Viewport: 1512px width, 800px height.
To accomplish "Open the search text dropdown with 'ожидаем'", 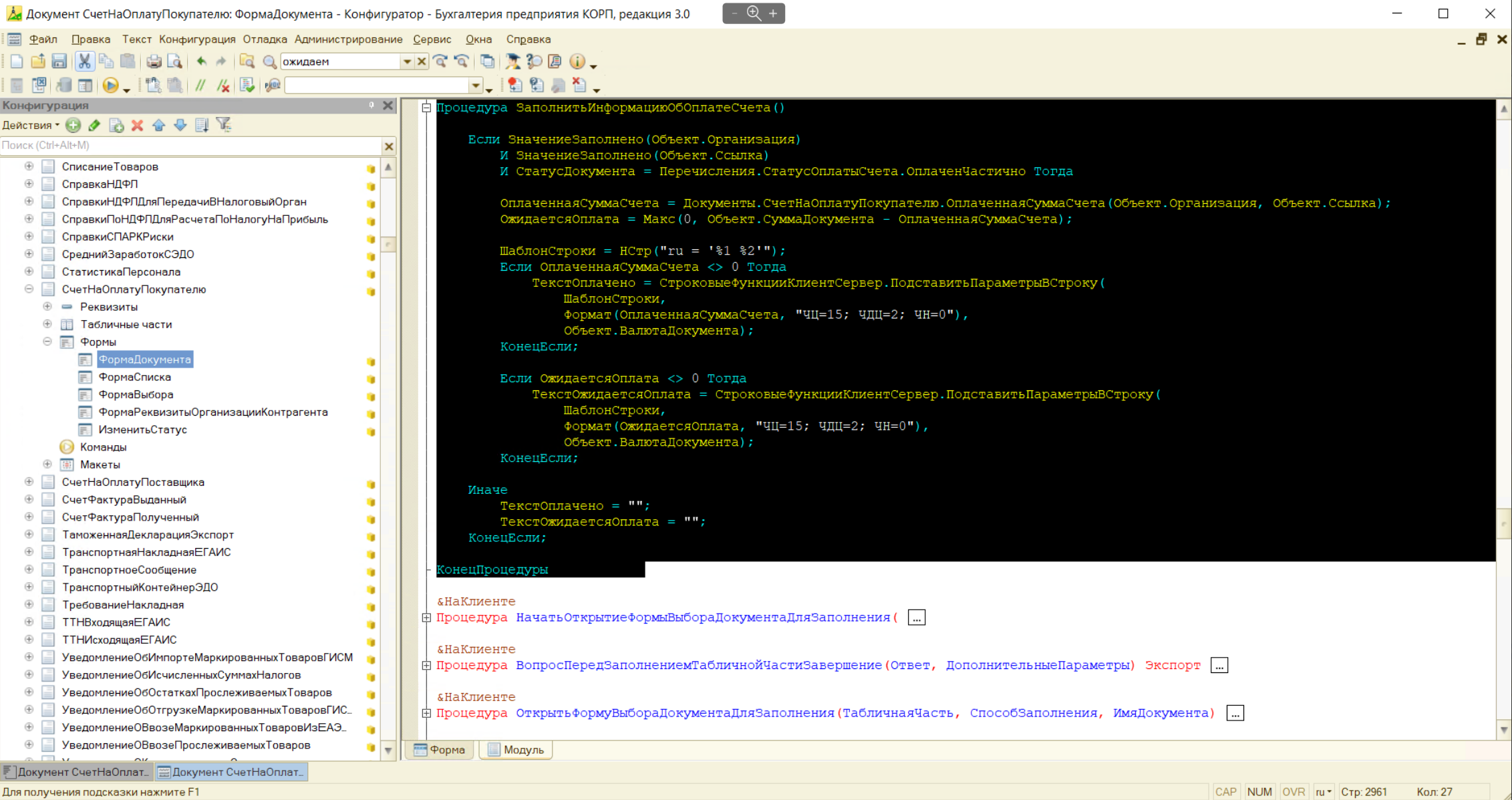I will tap(407, 61).
